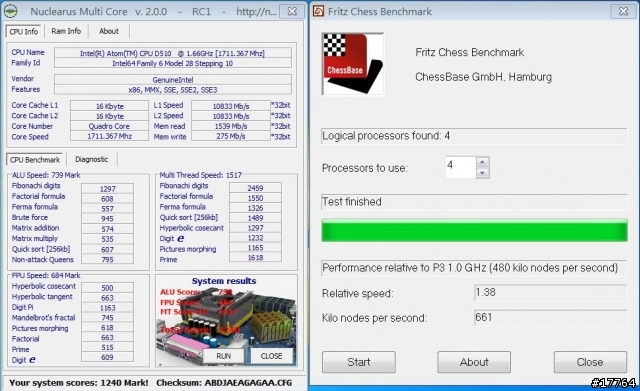This screenshot has height=391, width=640.
Task: Click the Logical processors found: 4 field
Action: (474, 136)
